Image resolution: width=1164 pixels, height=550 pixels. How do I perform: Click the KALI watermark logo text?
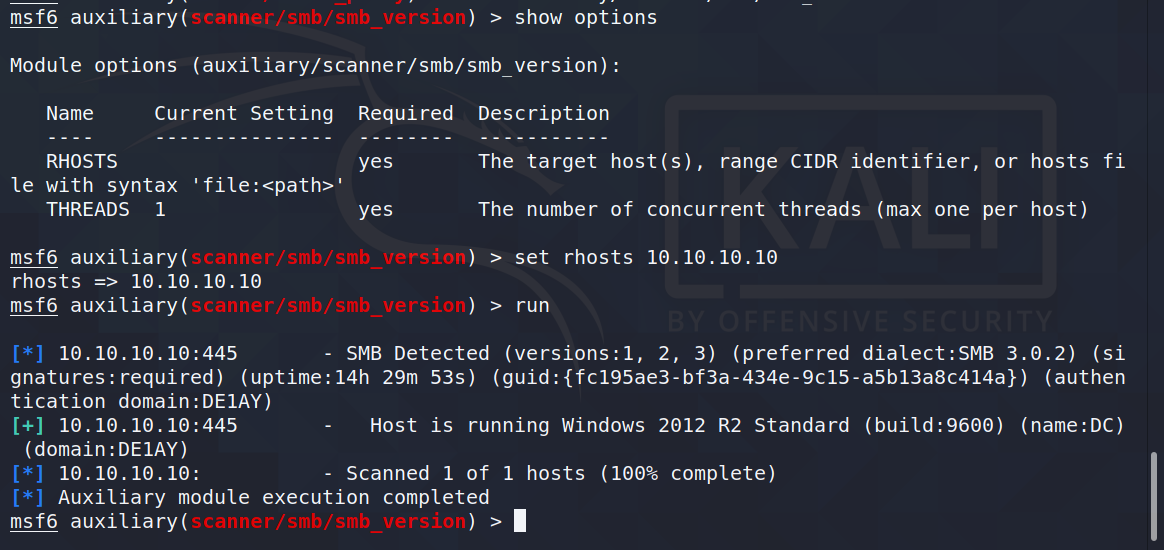click(860, 202)
